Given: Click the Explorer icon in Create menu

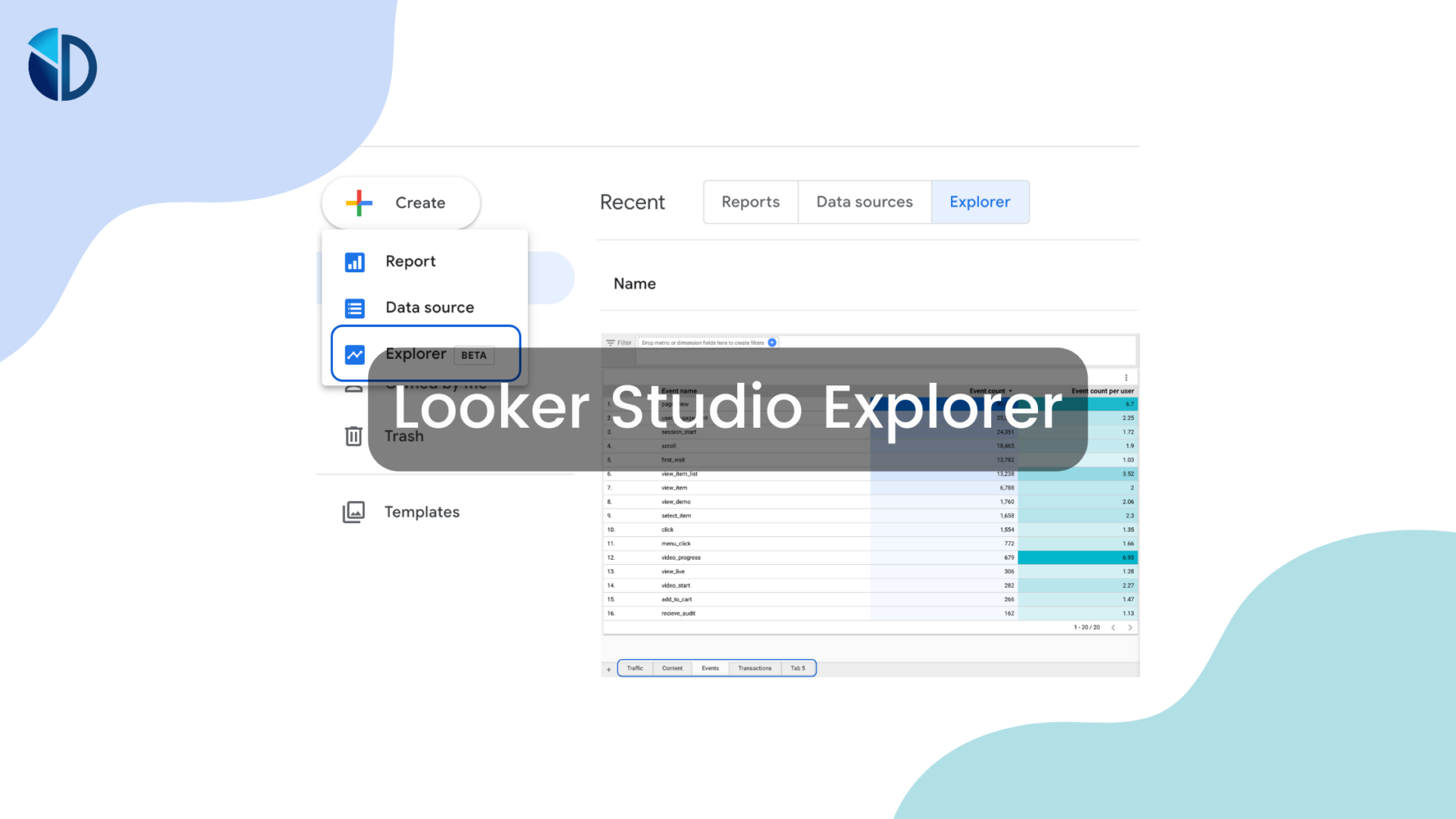Looking at the screenshot, I should [x=357, y=352].
